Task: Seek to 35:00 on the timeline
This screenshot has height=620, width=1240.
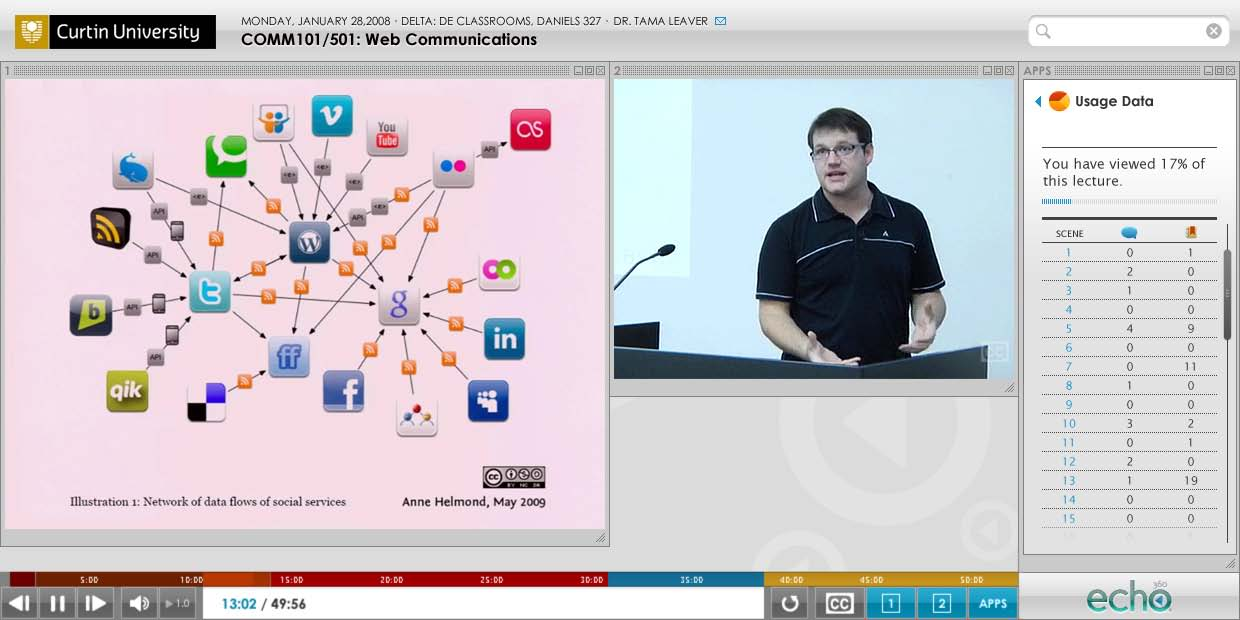Action: [692, 579]
